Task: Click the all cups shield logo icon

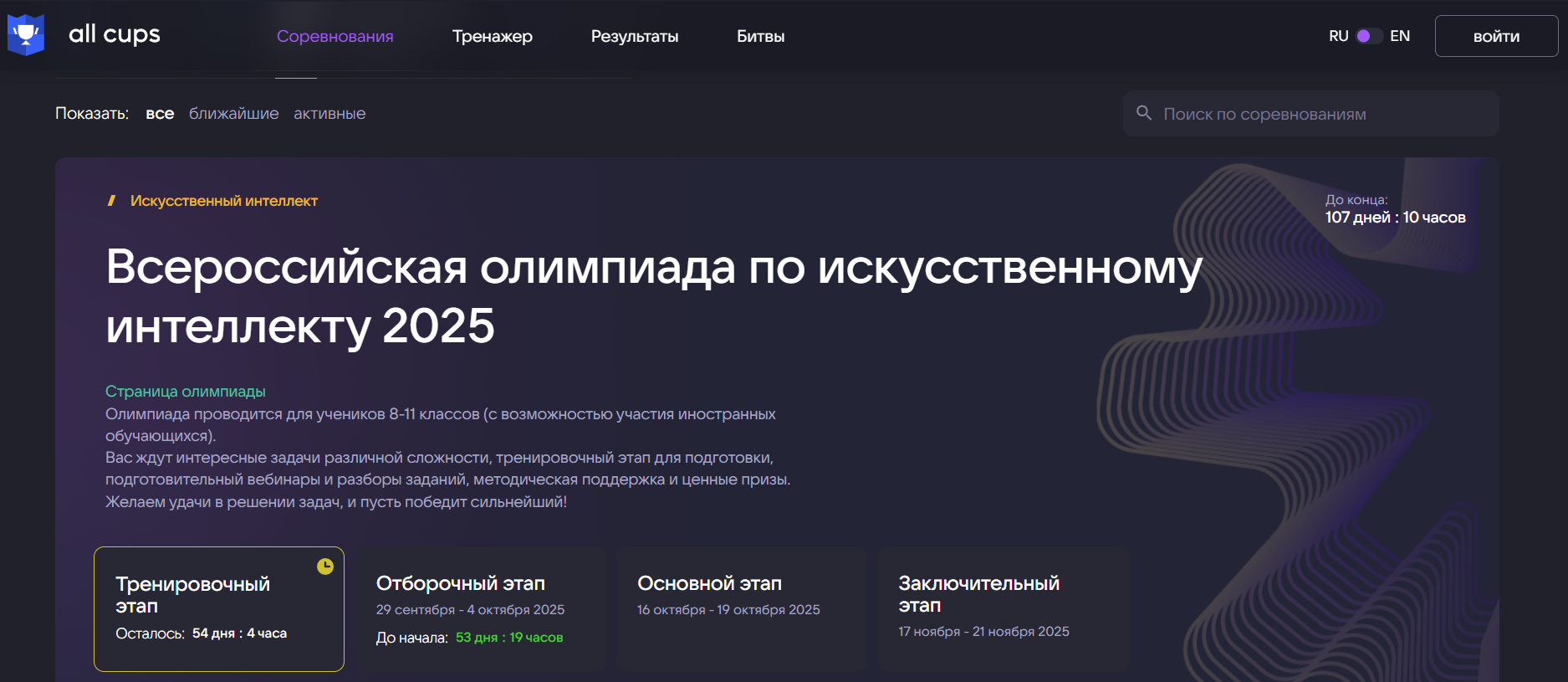Action: pos(26,35)
